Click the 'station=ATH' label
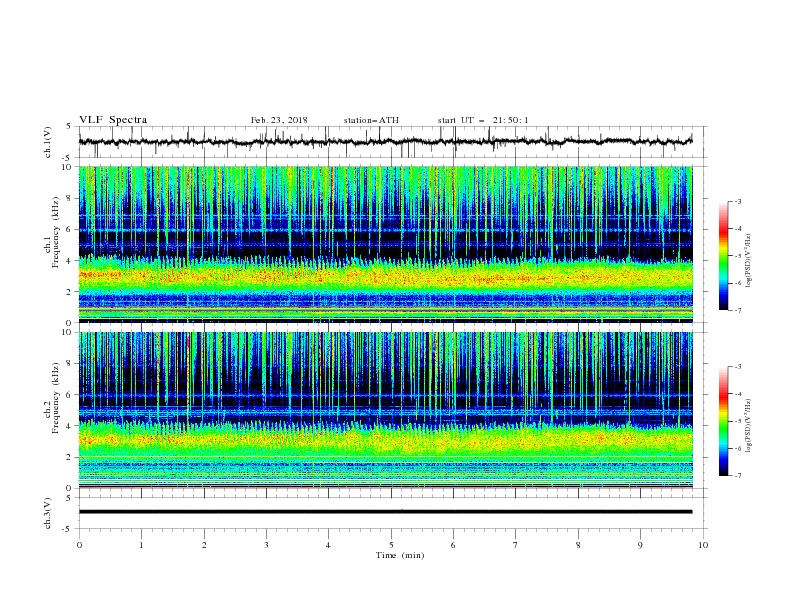The width and height of the screenshot is (792, 612). (x=371, y=120)
